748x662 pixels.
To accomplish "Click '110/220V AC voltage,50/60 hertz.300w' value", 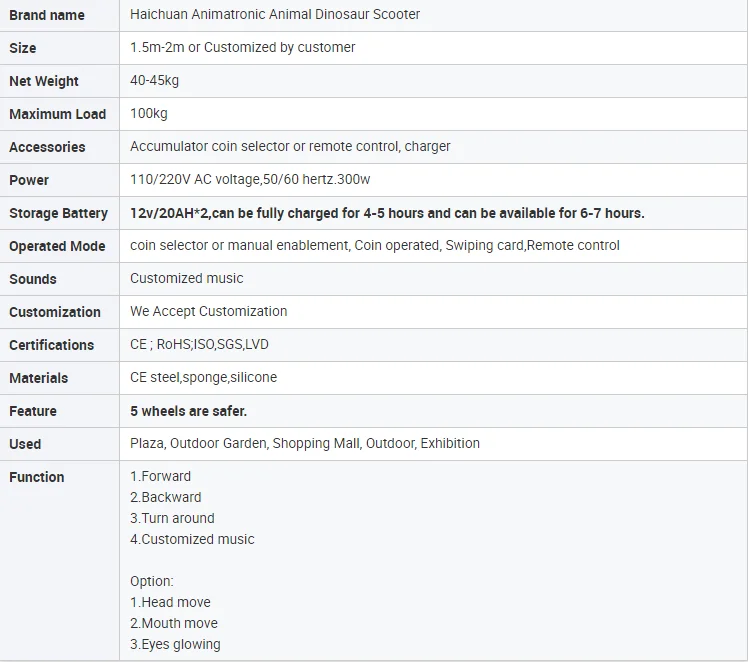I will pos(250,179).
